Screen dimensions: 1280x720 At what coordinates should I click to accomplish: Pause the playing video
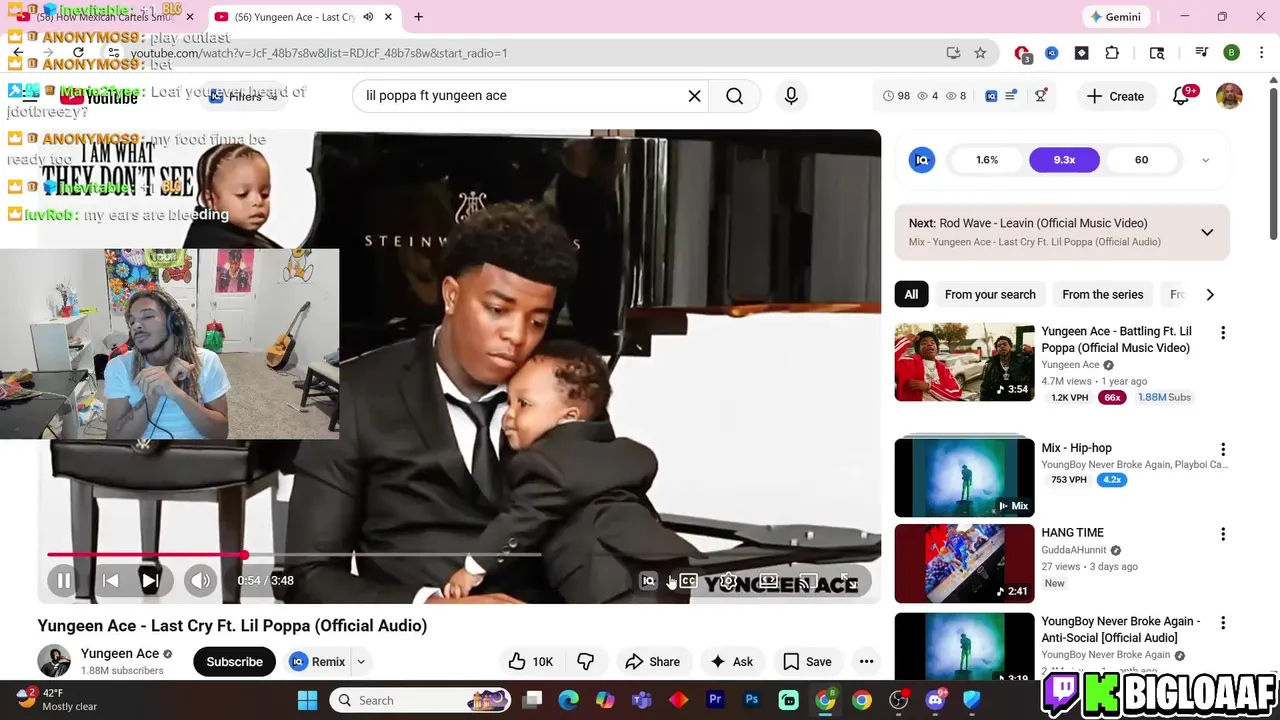click(x=63, y=580)
